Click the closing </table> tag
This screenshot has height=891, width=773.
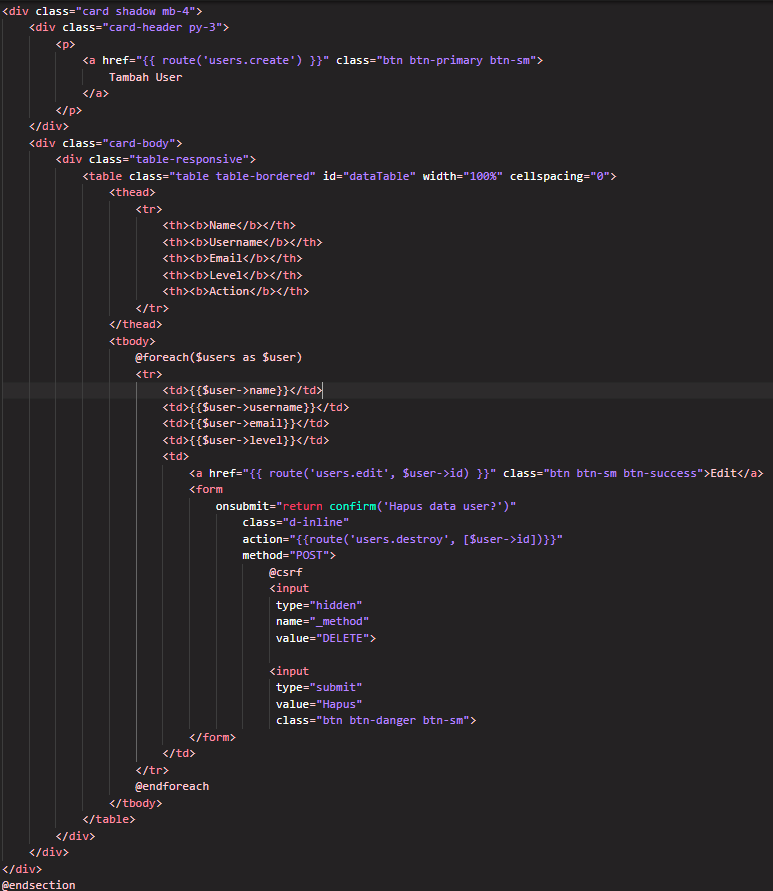point(109,819)
